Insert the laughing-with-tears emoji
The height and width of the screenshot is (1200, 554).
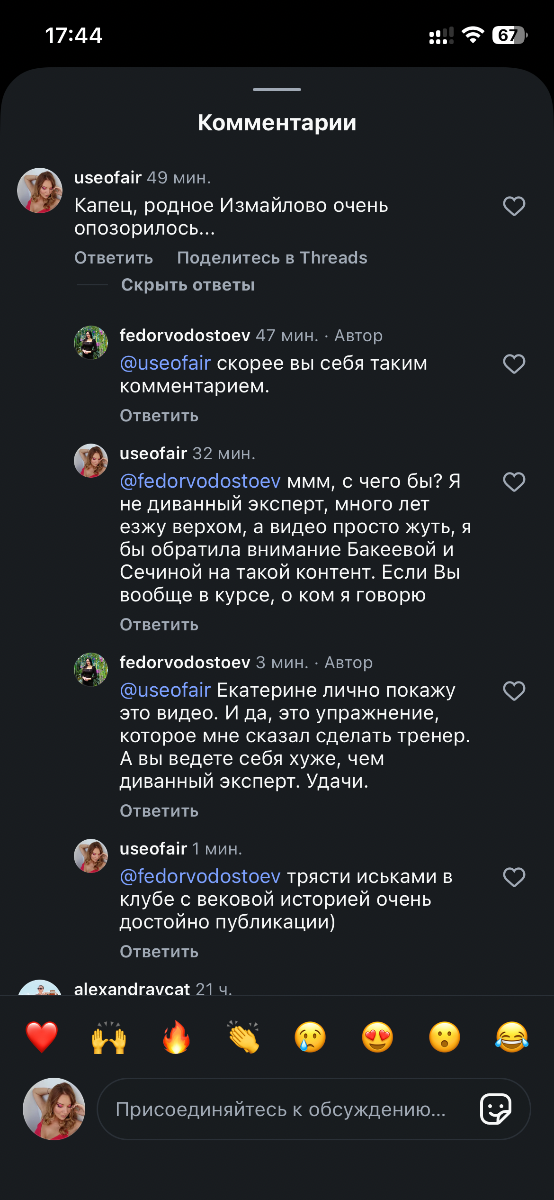(511, 1037)
